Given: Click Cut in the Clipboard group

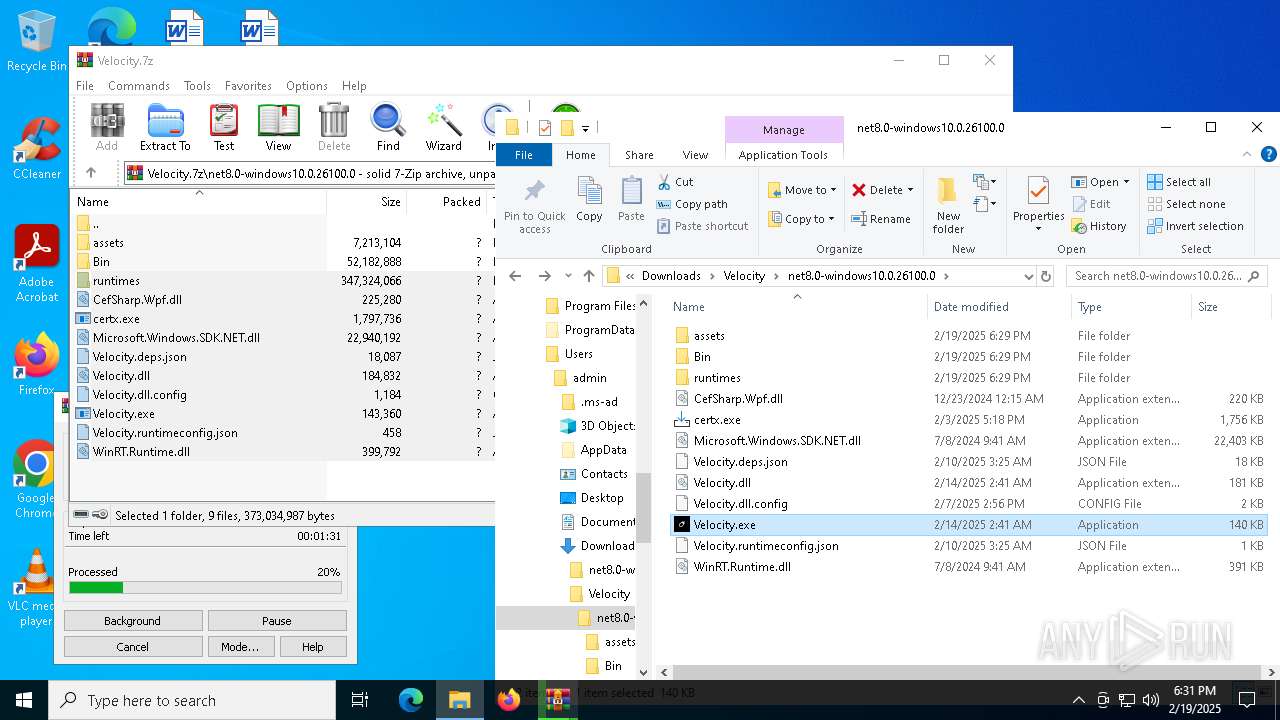Looking at the screenshot, I should [675, 182].
